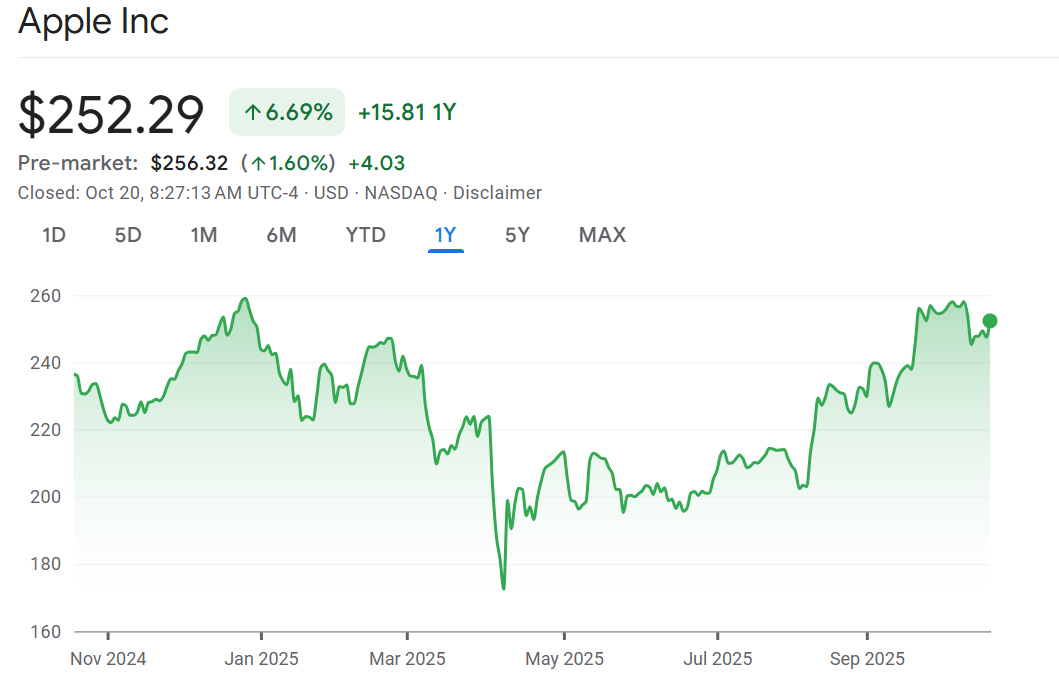Click the up arrow in 6.69% badge

(252, 113)
